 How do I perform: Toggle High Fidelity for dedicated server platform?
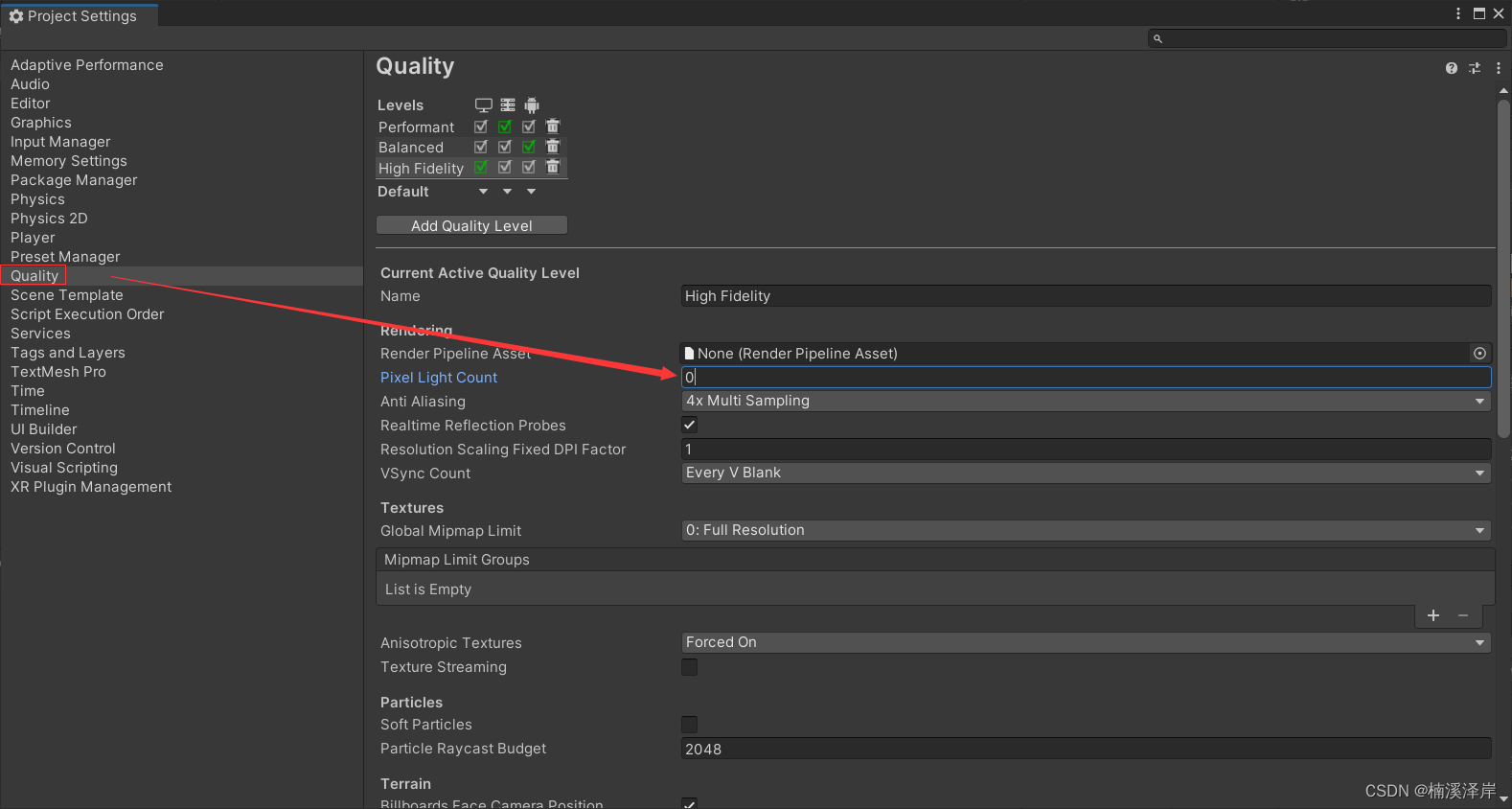[x=505, y=167]
